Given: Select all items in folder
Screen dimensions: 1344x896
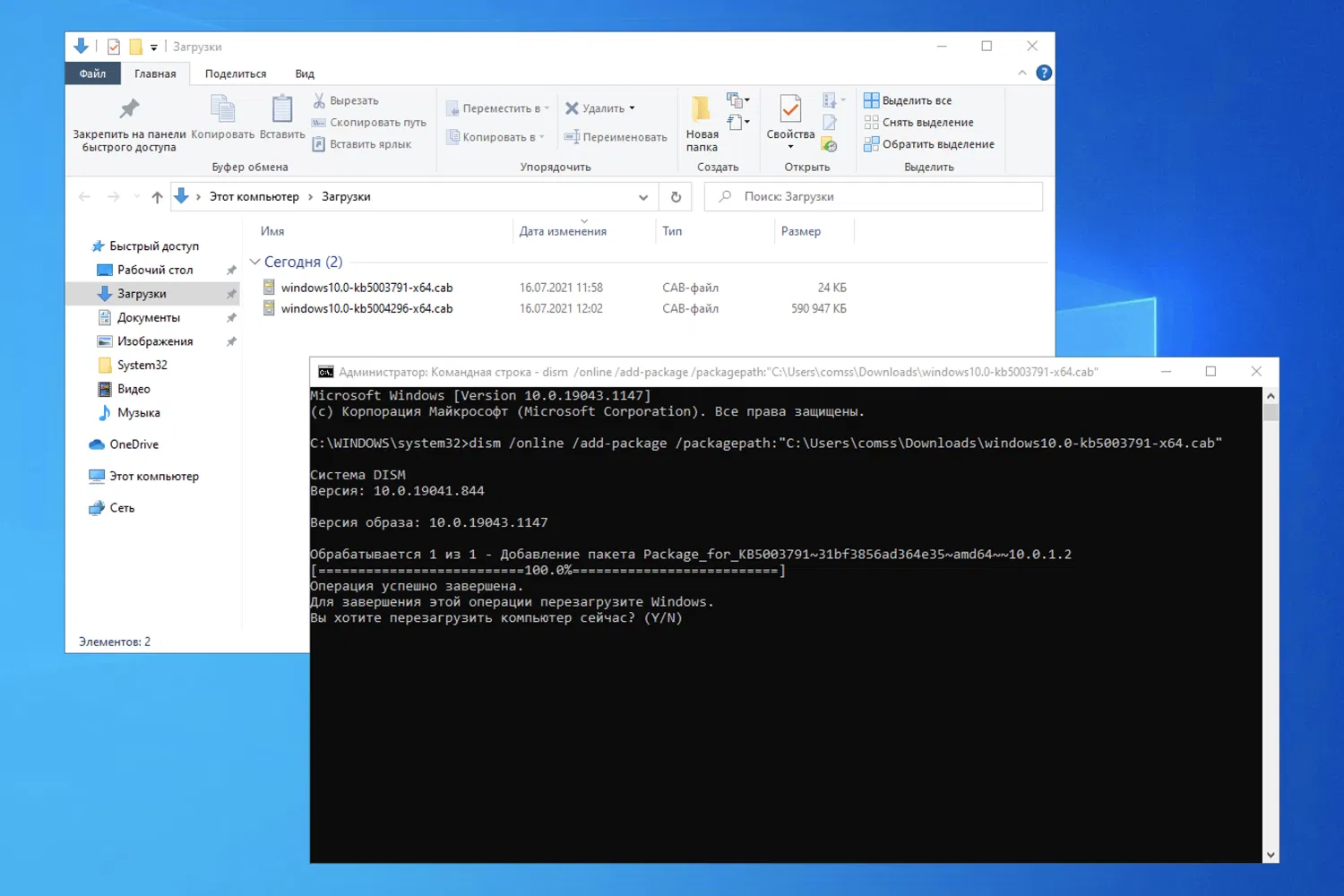Looking at the screenshot, I should tap(908, 100).
